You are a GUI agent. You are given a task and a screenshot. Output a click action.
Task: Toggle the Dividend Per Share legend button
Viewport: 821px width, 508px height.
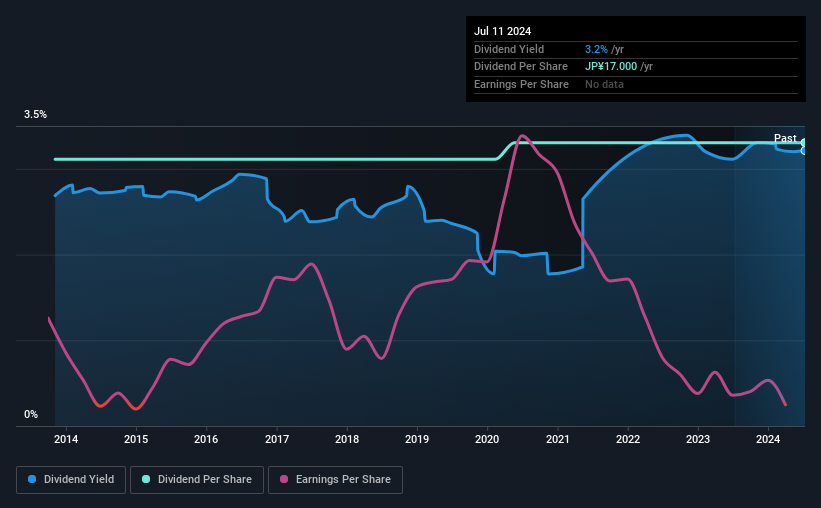197,480
